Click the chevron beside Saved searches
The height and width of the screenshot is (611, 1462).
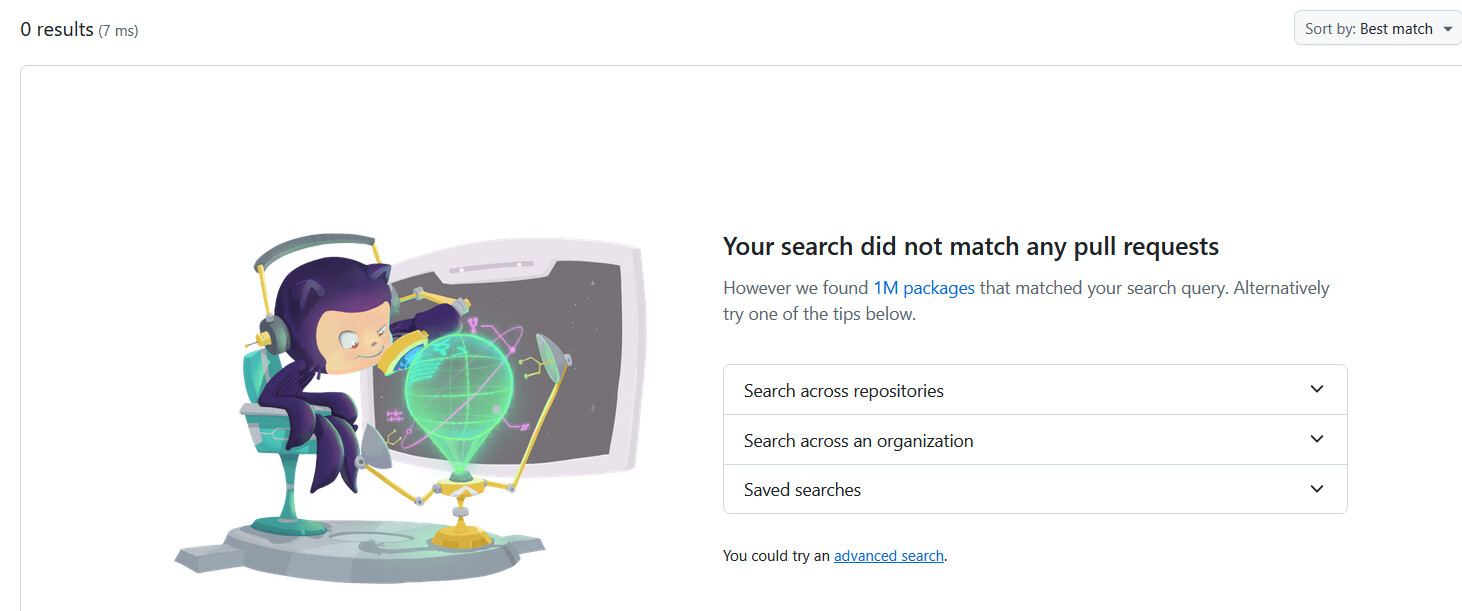click(1317, 489)
